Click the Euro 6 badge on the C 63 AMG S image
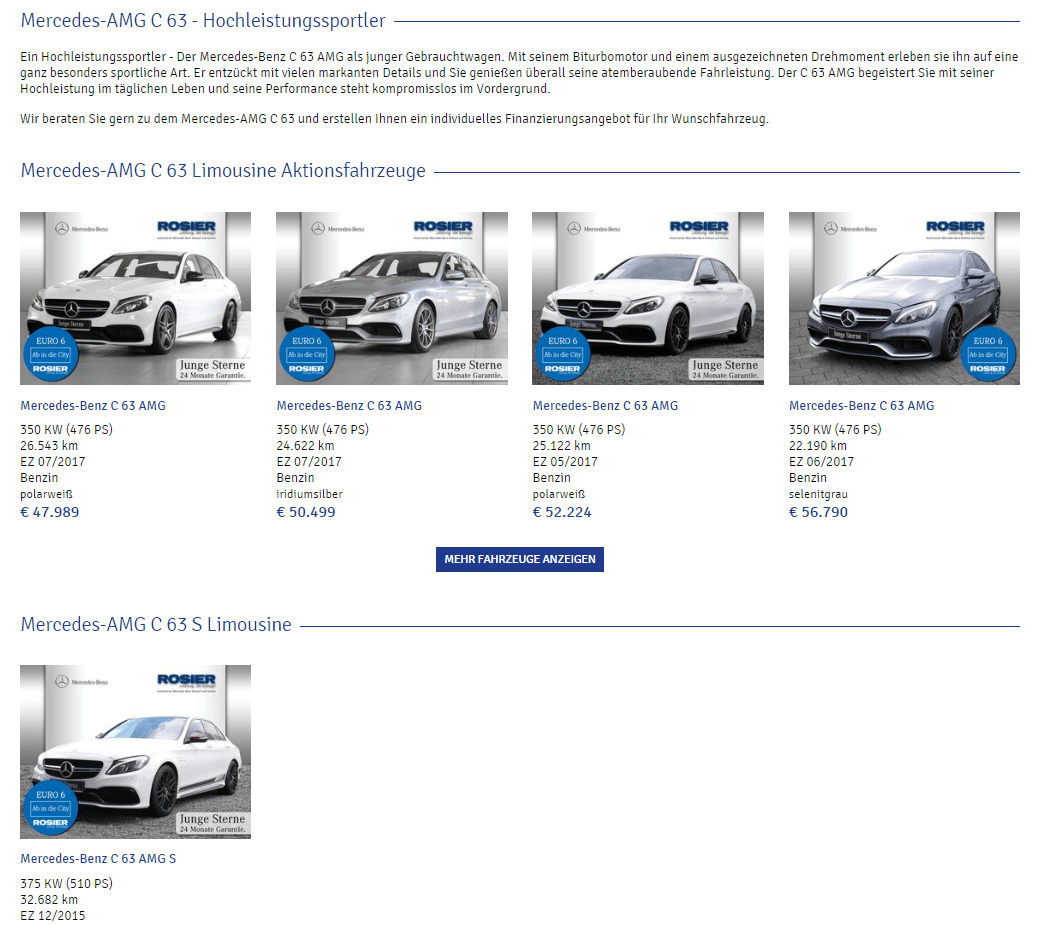 point(50,808)
